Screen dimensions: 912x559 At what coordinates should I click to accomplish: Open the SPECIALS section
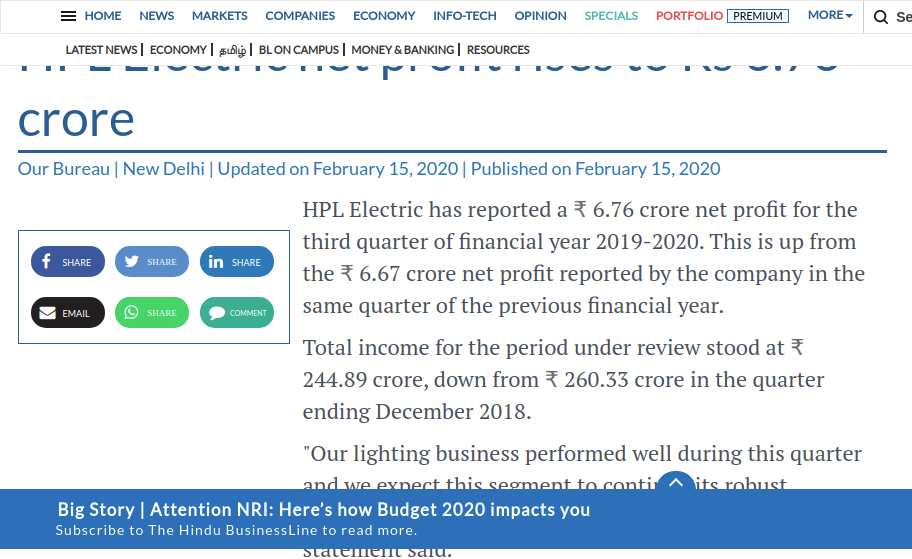(x=611, y=16)
